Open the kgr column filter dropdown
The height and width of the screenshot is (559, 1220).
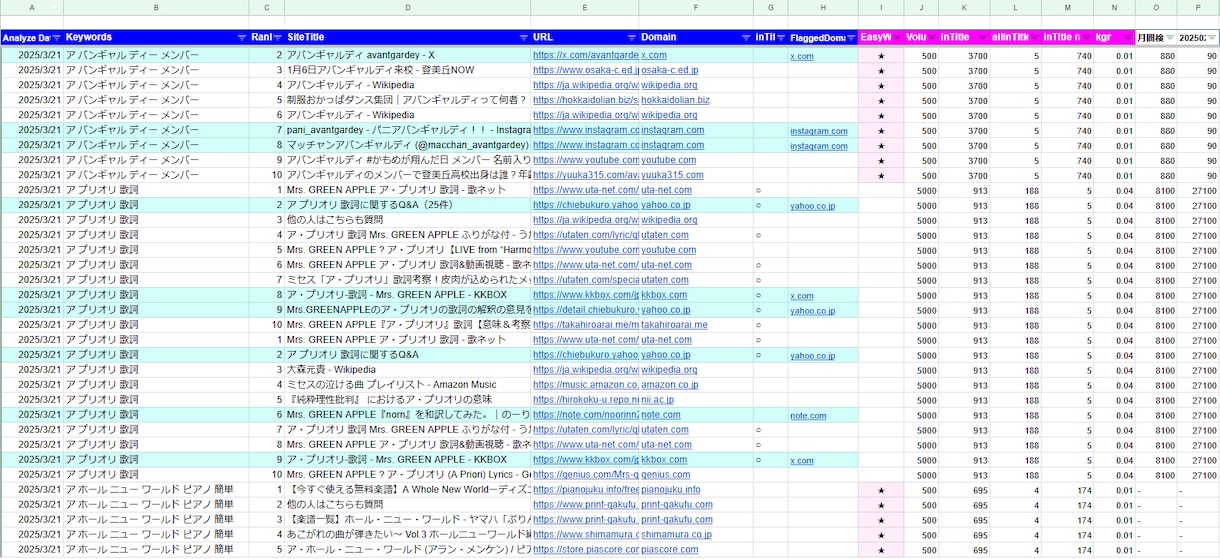click(1127, 38)
